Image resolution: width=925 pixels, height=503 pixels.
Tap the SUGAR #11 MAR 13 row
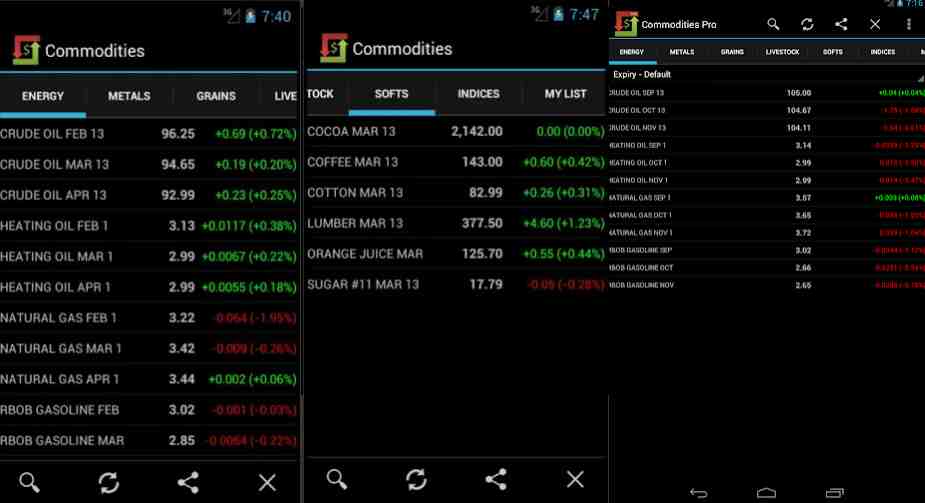[x=455, y=285]
